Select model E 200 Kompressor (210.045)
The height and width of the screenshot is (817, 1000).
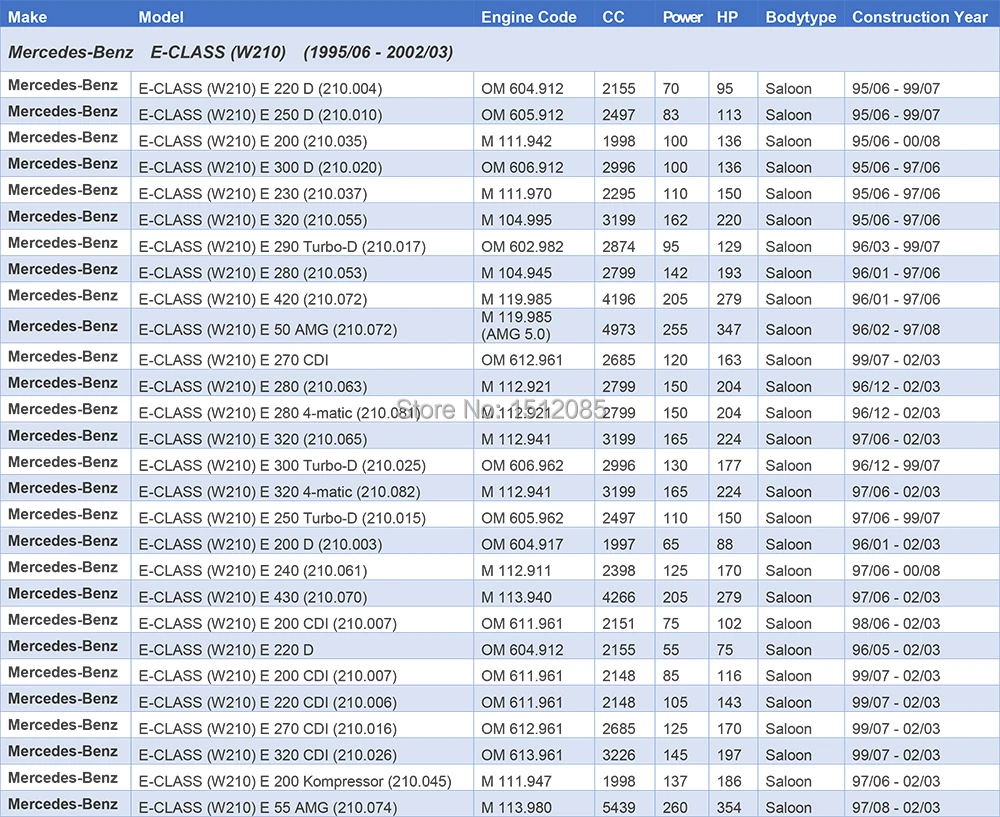295,781
